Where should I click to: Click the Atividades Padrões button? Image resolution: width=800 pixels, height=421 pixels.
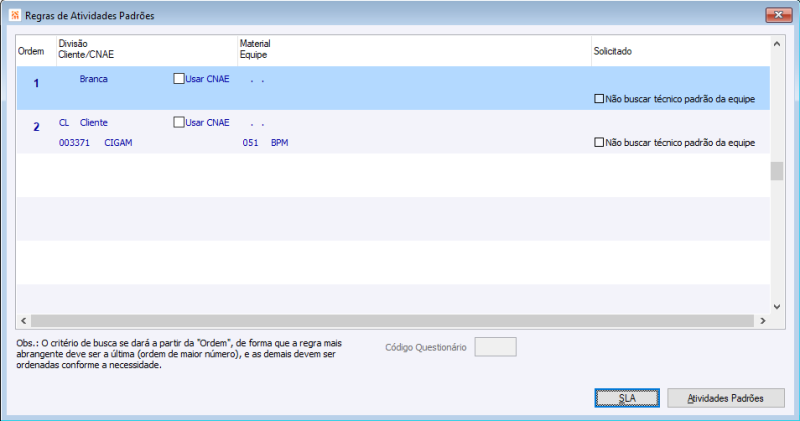726,398
